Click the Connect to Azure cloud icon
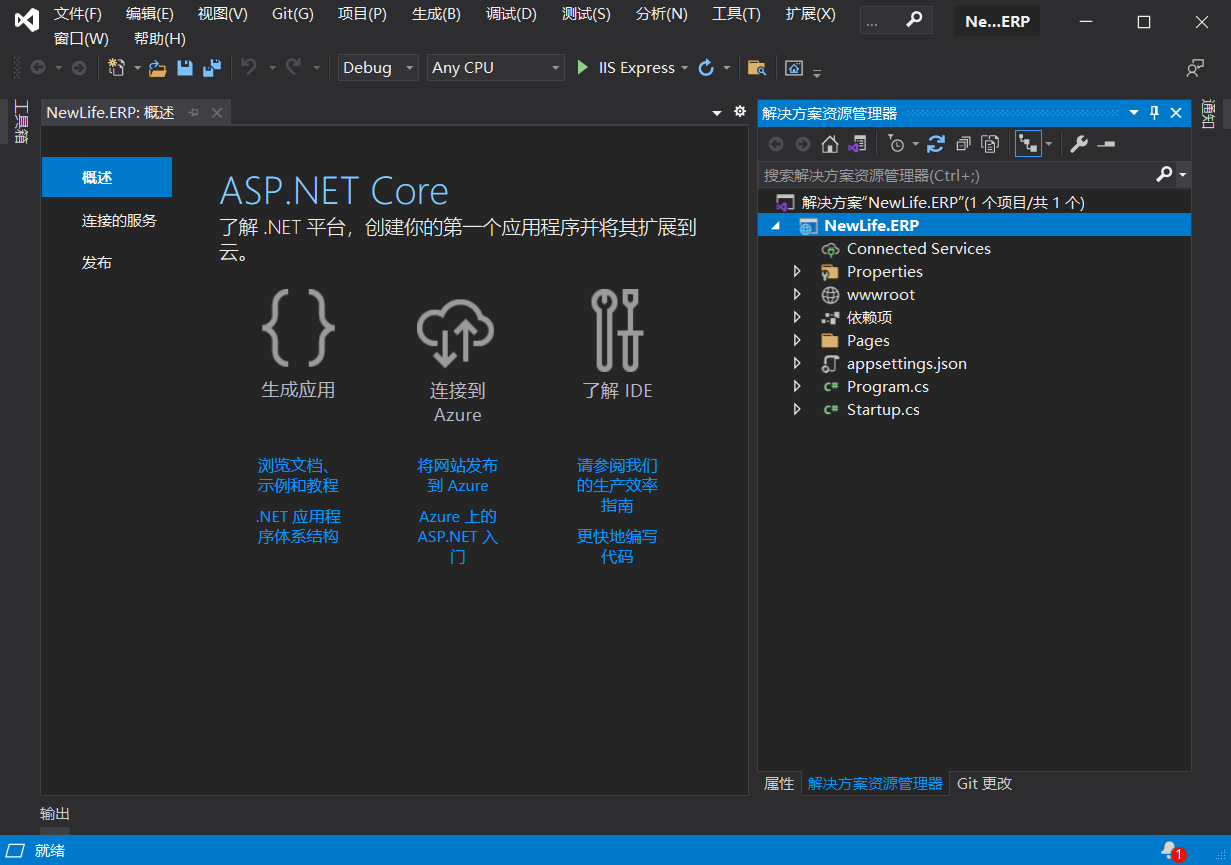This screenshot has width=1231, height=865. pos(456,332)
